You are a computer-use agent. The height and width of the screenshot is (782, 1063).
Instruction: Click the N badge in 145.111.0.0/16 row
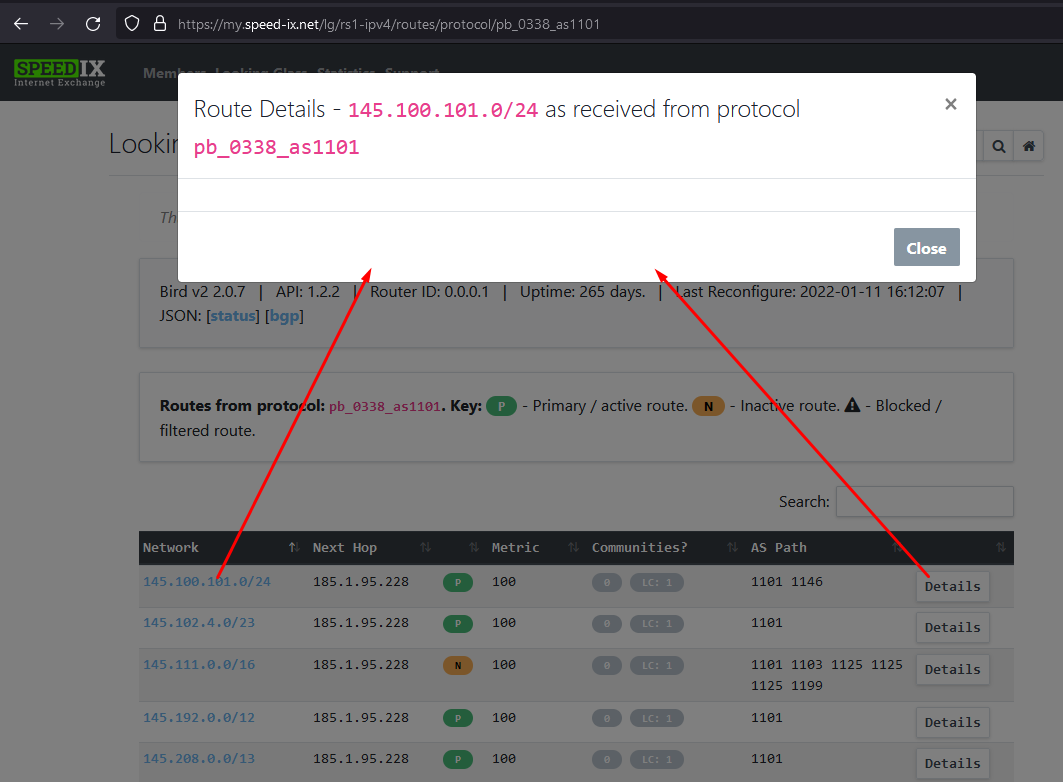(458, 665)
